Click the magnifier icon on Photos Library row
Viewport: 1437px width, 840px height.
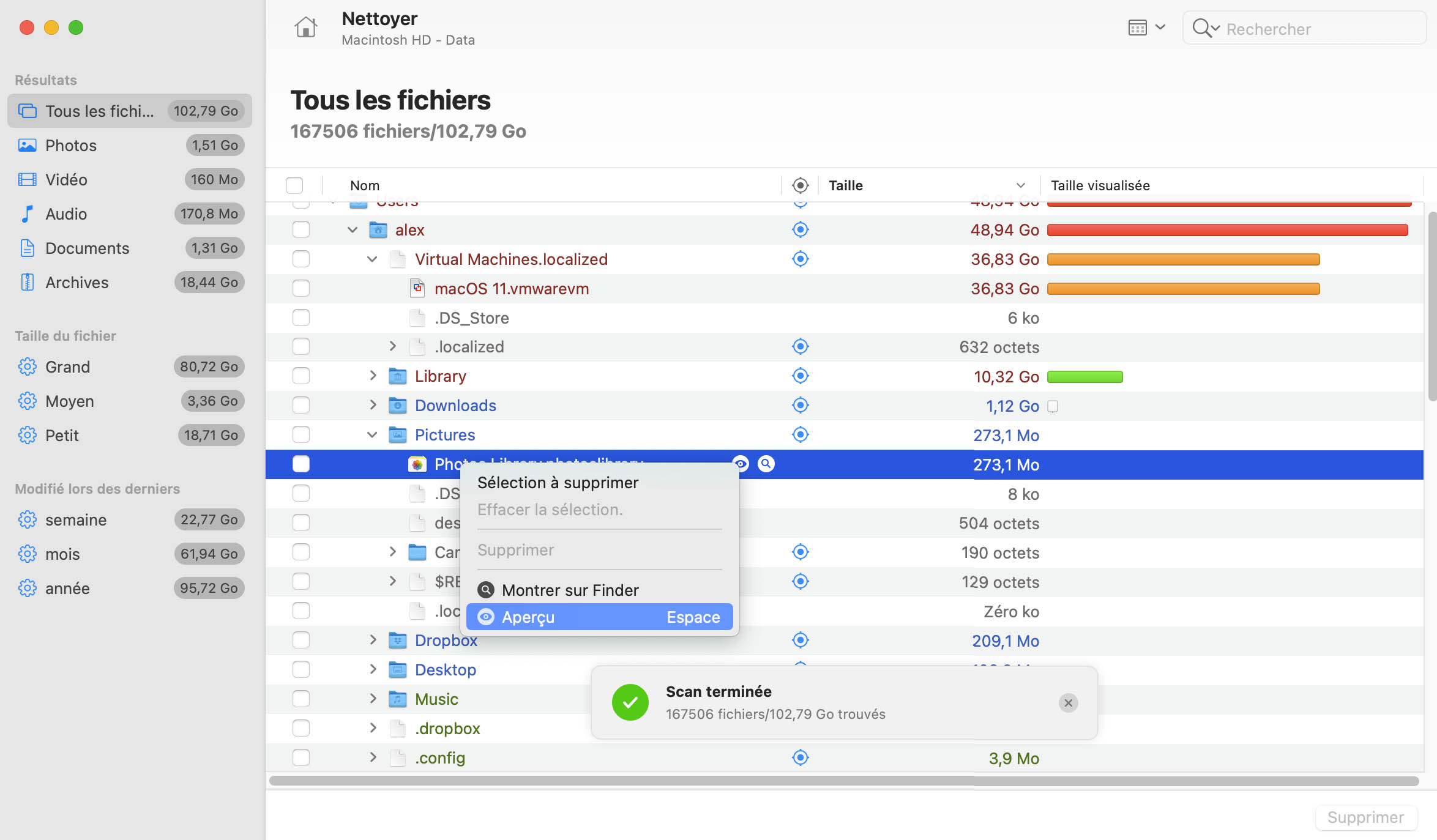(x=766, y=464)
